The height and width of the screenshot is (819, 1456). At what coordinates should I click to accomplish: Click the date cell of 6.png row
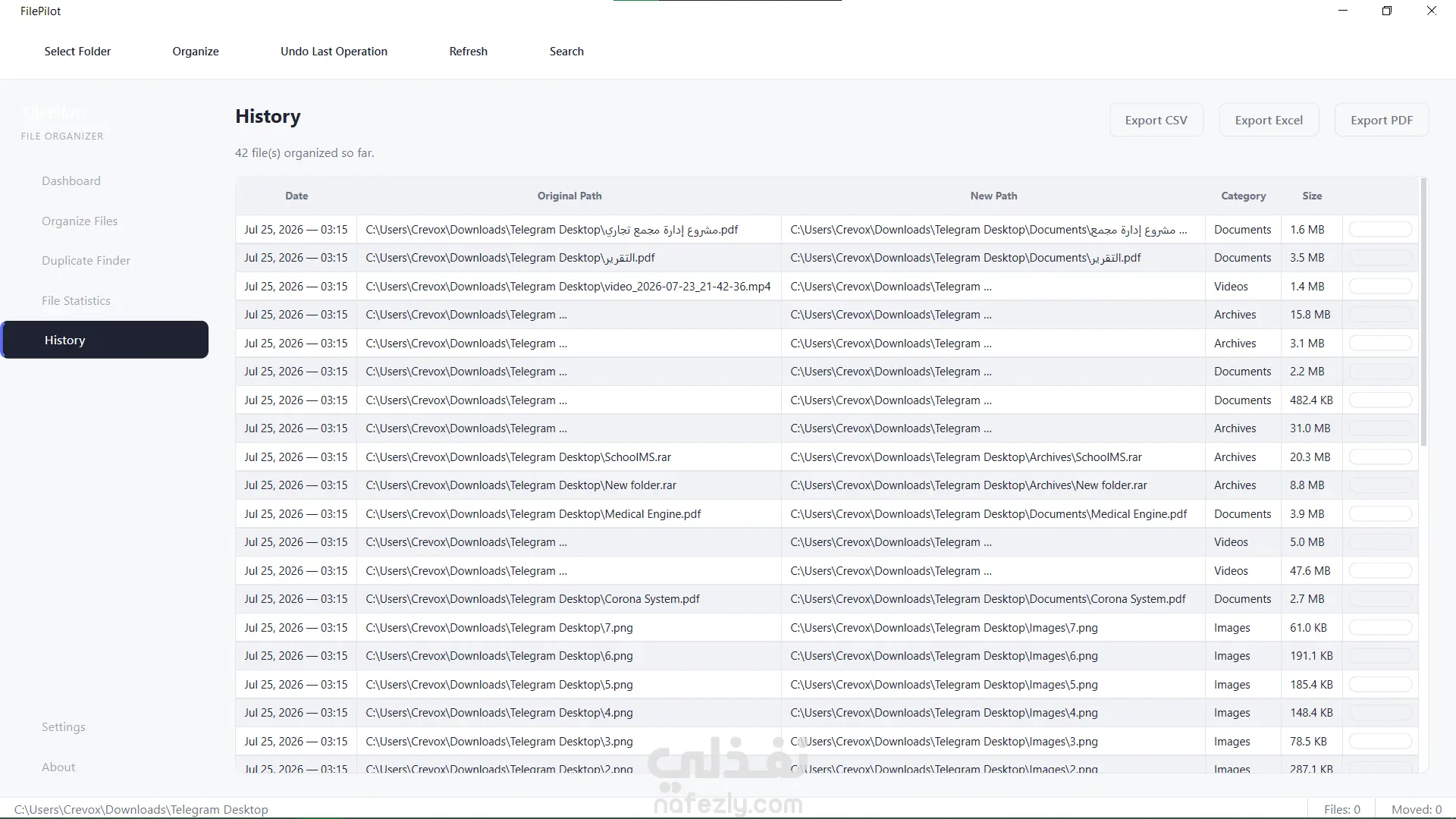tap(296, 656)
